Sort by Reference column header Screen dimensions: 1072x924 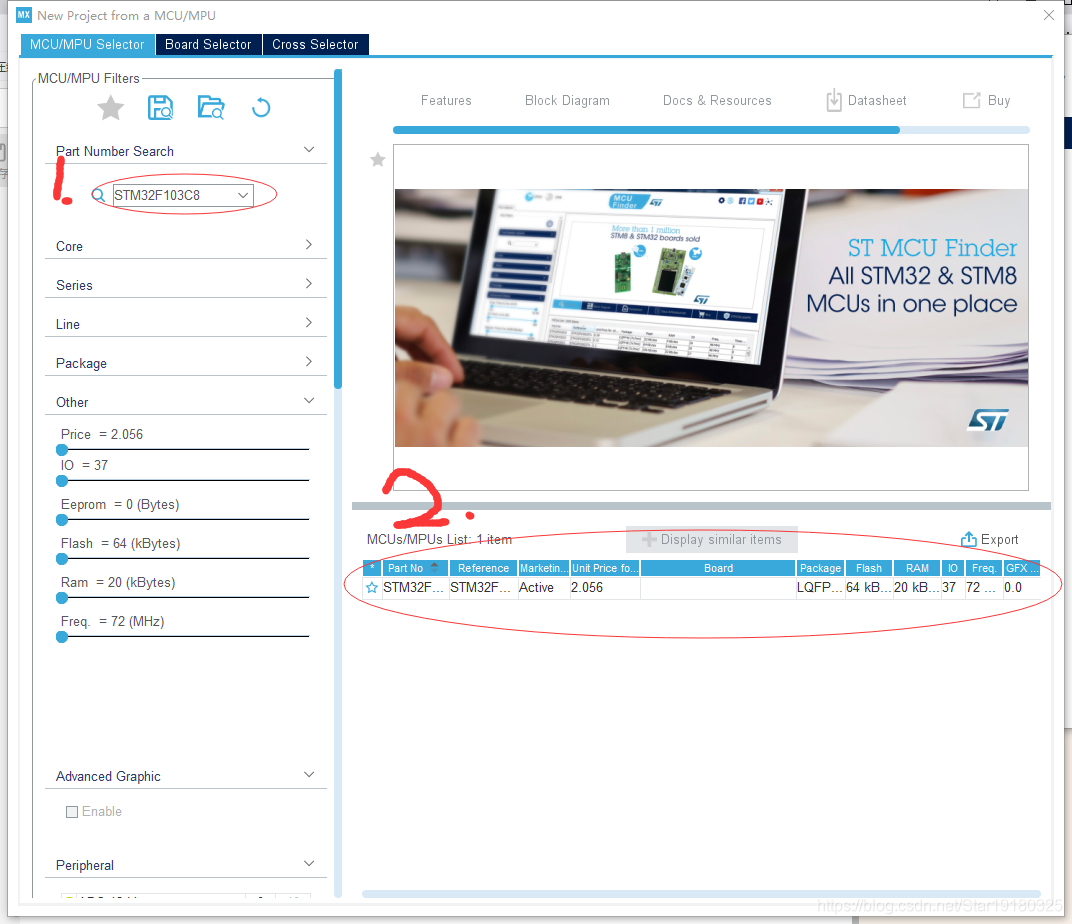(x=483, y=568)
